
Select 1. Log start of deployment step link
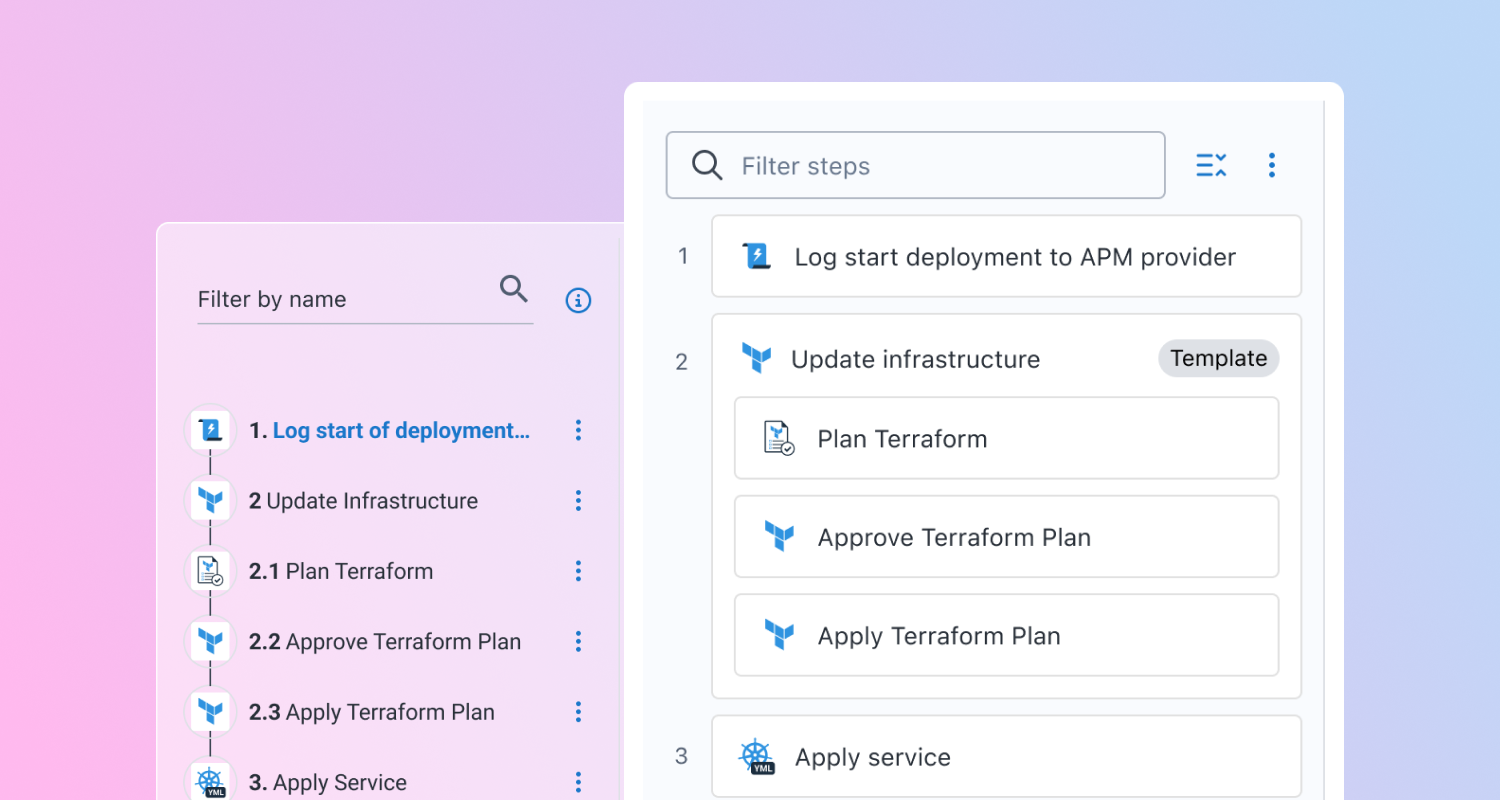pos(390,430)
